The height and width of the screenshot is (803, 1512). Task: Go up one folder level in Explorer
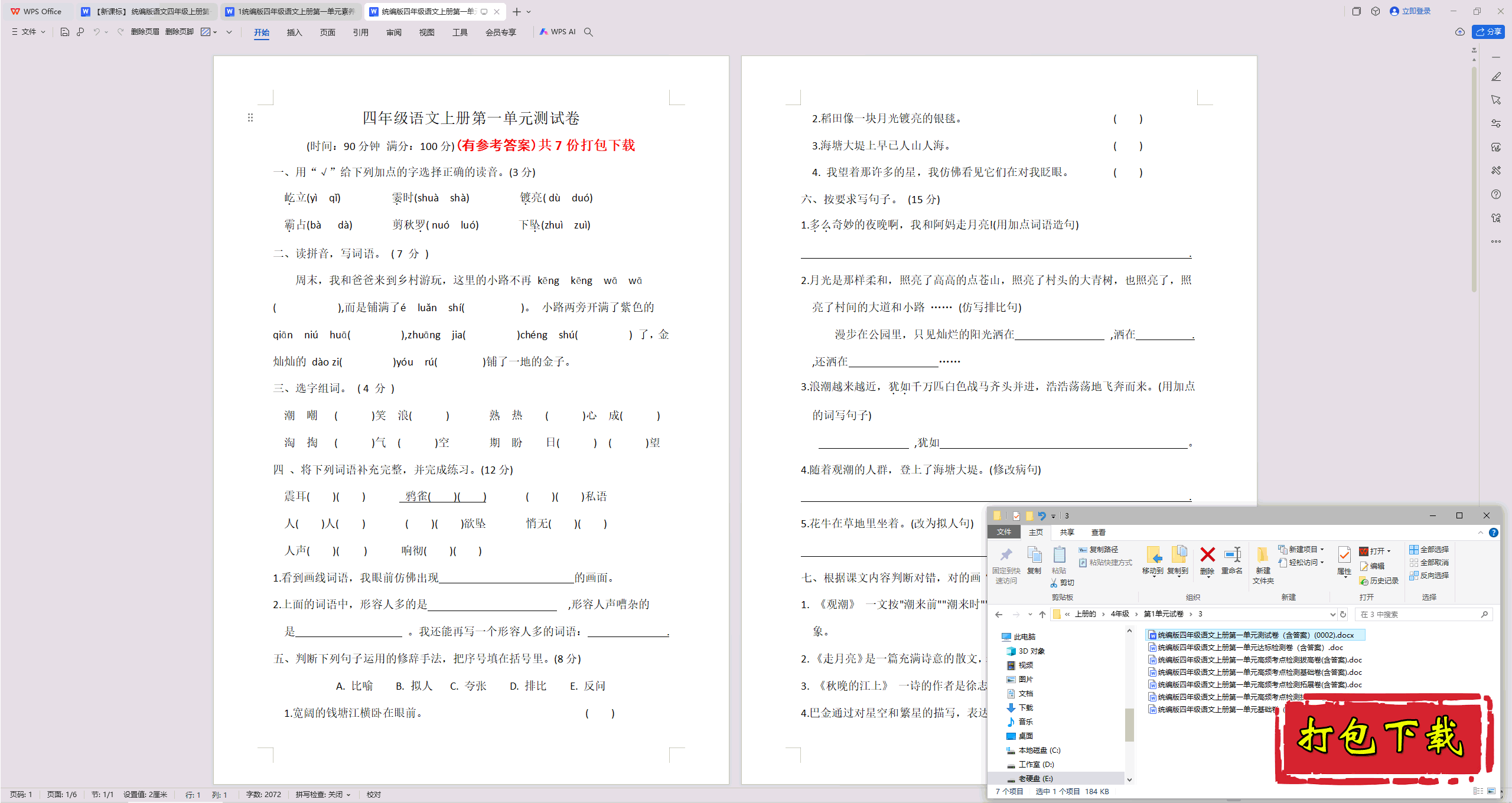click(x=1042, y=614)
